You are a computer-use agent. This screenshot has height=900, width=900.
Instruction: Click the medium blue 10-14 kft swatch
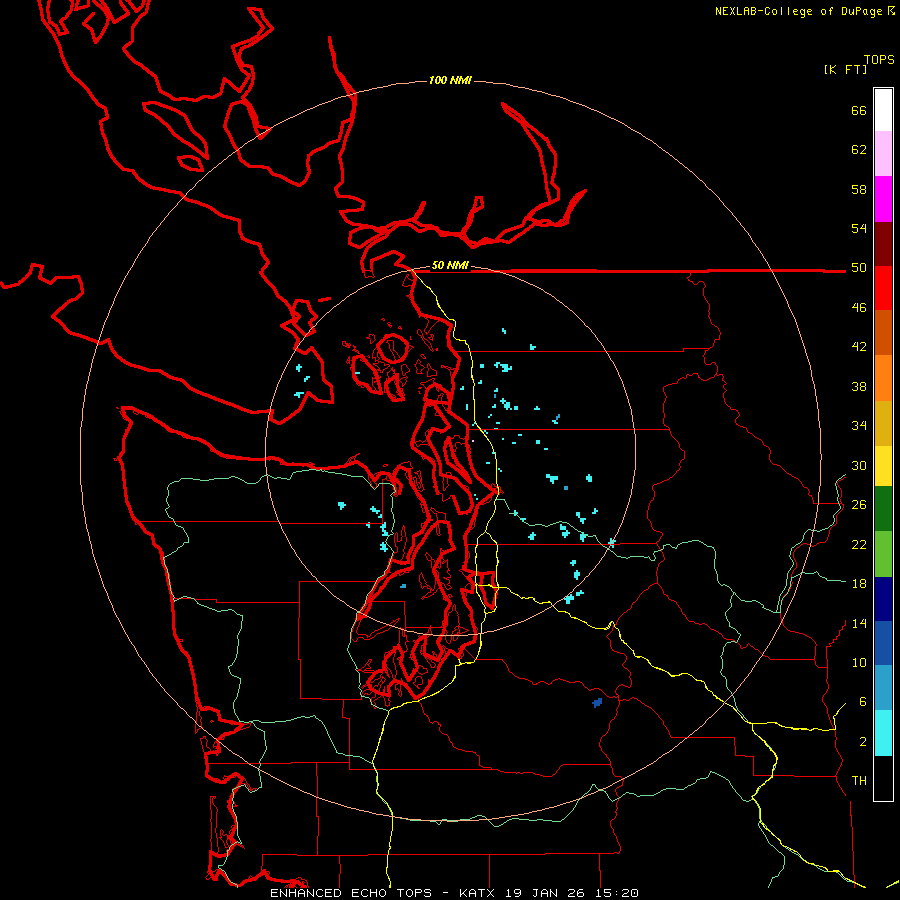click(883, 643)
